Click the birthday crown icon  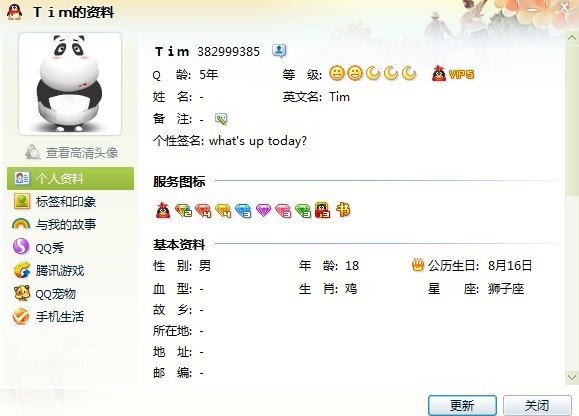click(418, 265)
